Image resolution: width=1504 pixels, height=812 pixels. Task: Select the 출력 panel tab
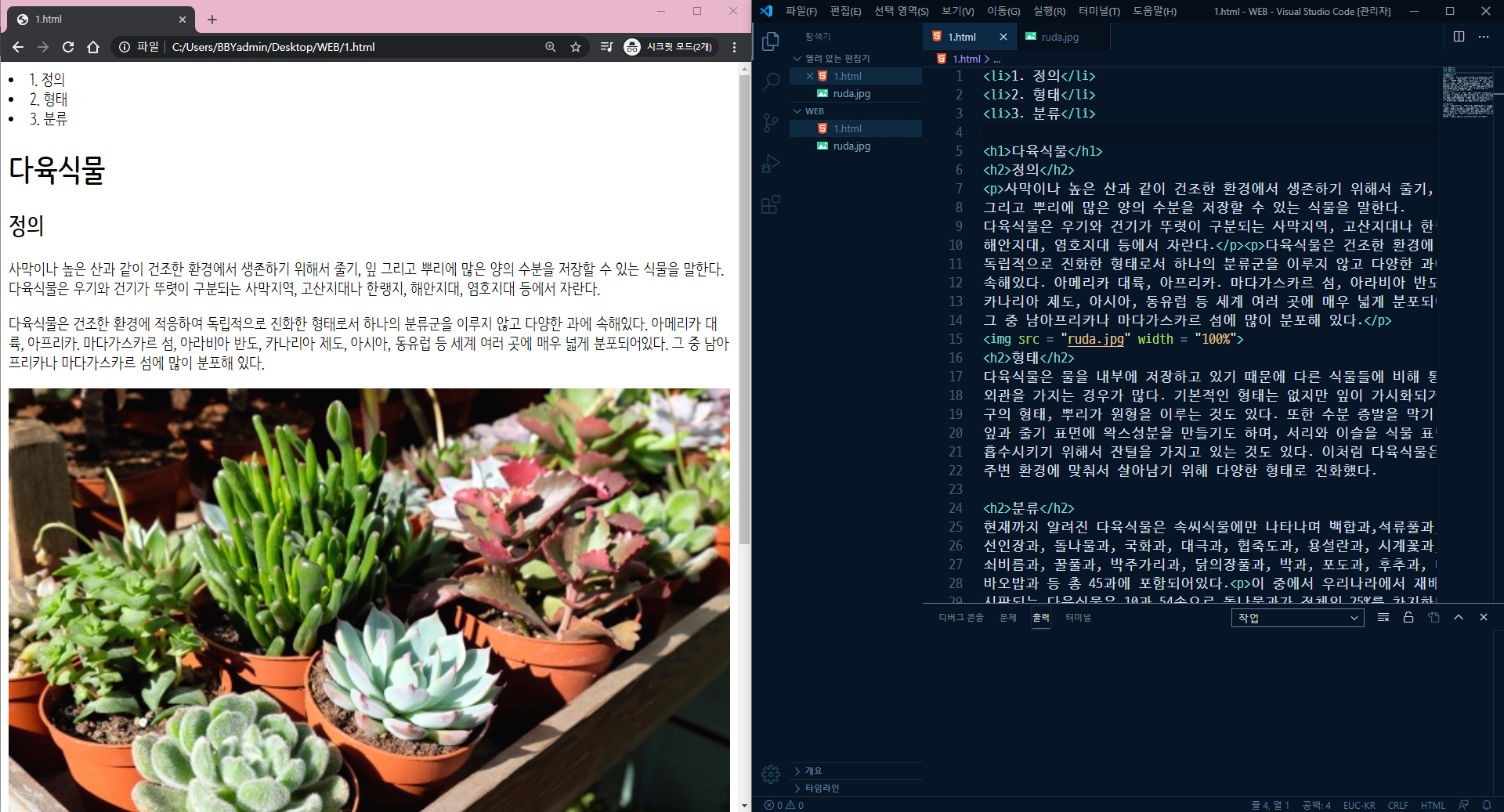1041,618
